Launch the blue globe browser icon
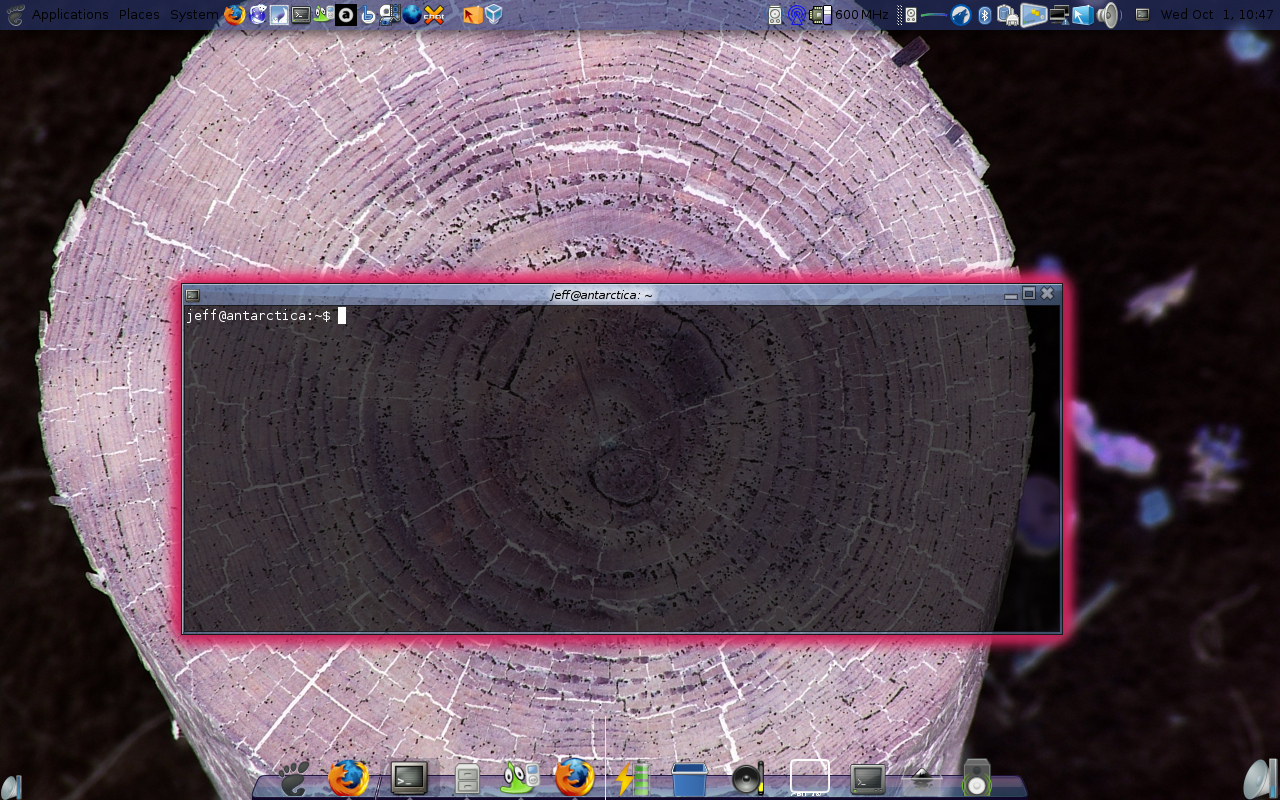 412,15
